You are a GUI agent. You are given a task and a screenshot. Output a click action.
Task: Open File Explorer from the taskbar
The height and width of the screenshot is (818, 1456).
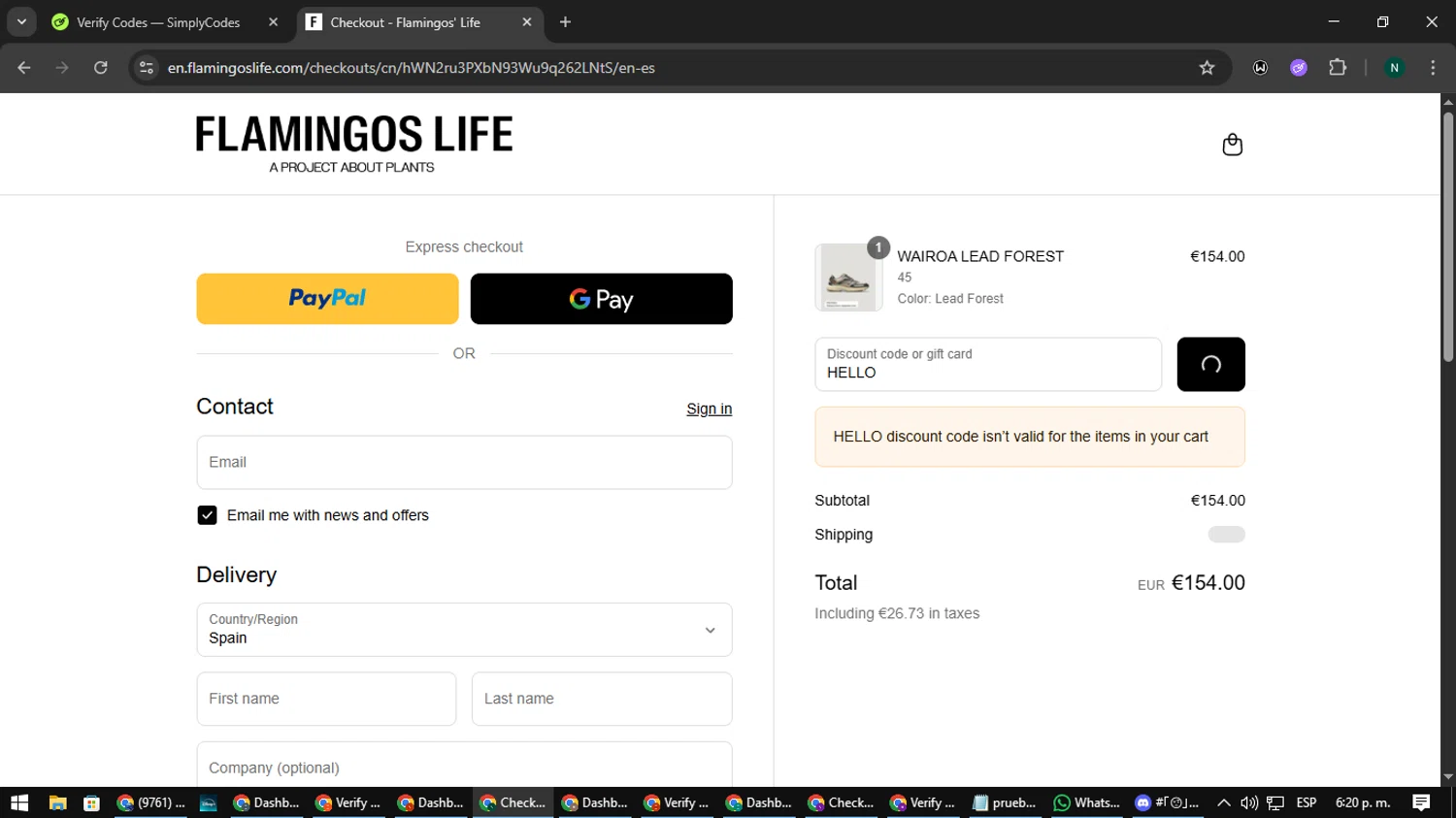(57, 802)
